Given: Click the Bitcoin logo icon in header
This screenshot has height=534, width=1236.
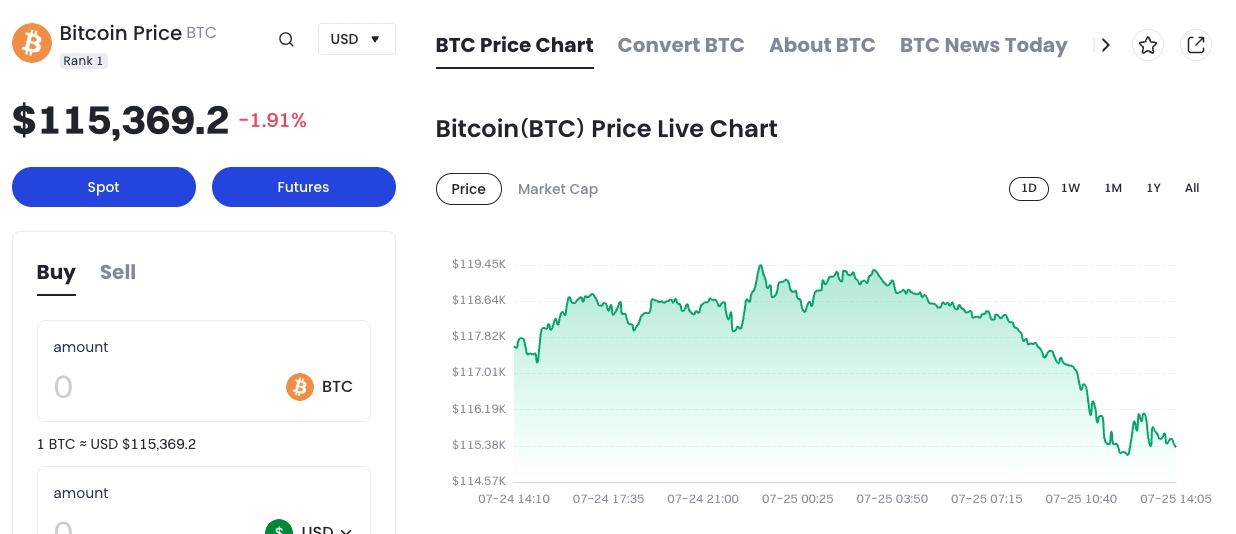Looking at the screenshot, I should pos(32,43).
